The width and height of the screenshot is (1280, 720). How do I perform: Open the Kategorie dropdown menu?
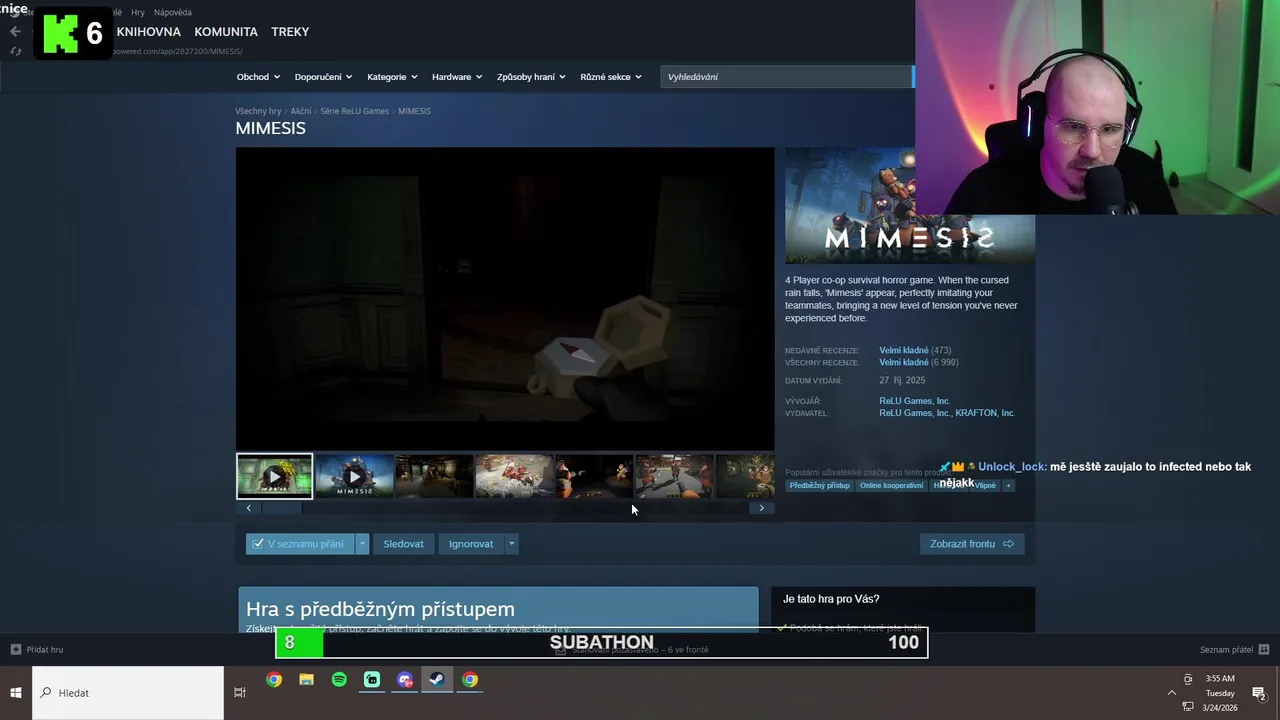(392, 77)
